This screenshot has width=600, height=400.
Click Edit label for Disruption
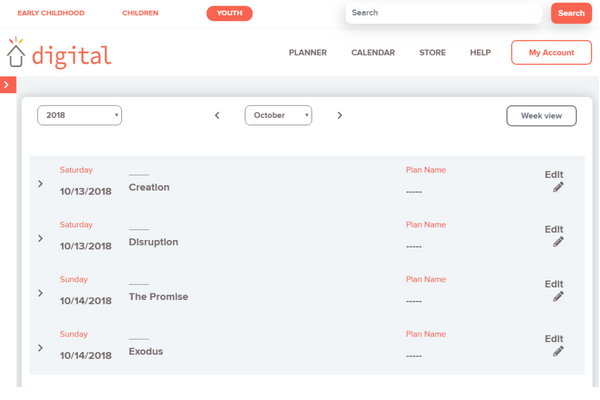pyautogui.click(x=554, y=229)
